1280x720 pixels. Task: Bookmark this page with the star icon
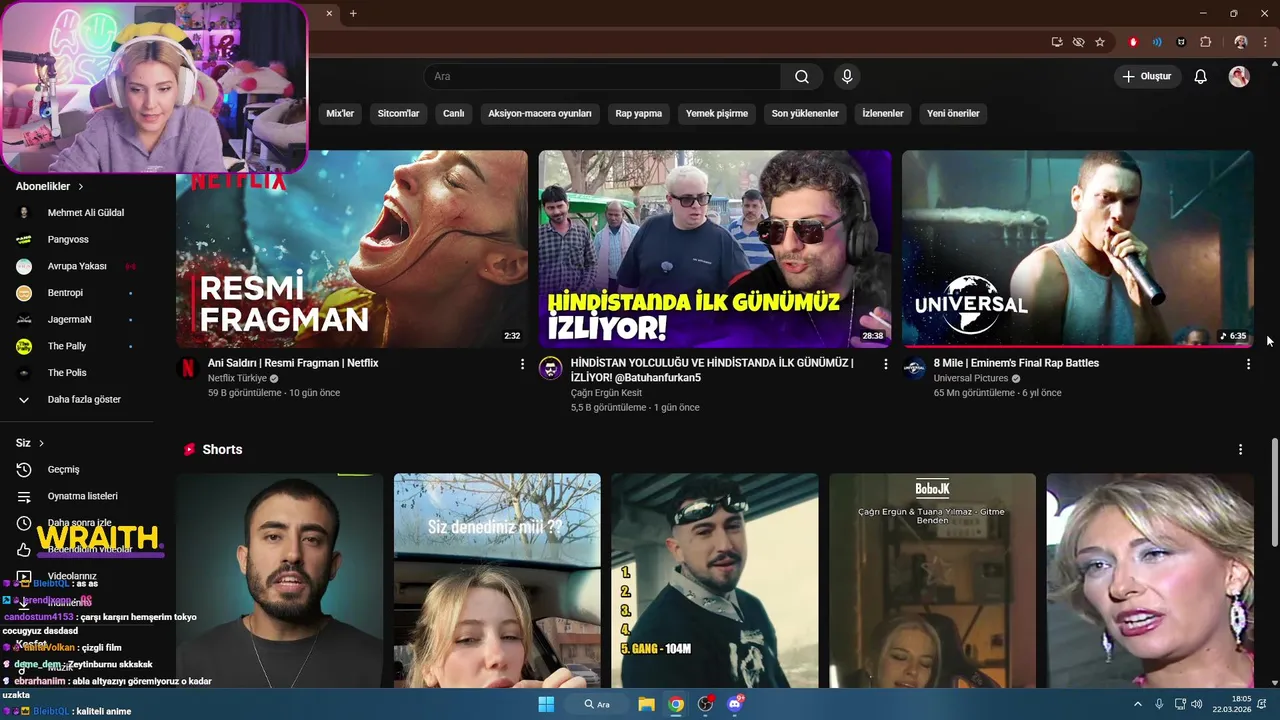pyautogui.click(x=1100, y=42)
